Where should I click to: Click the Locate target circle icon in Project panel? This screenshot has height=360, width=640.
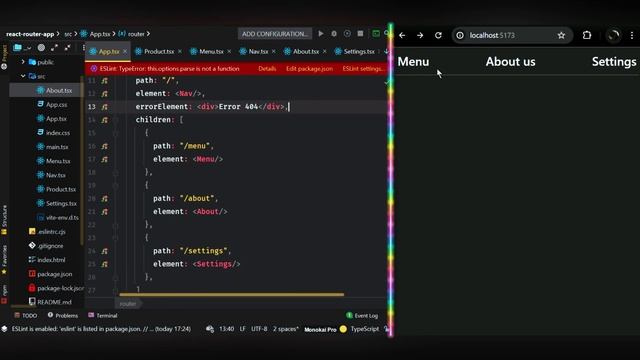point(41,48)
